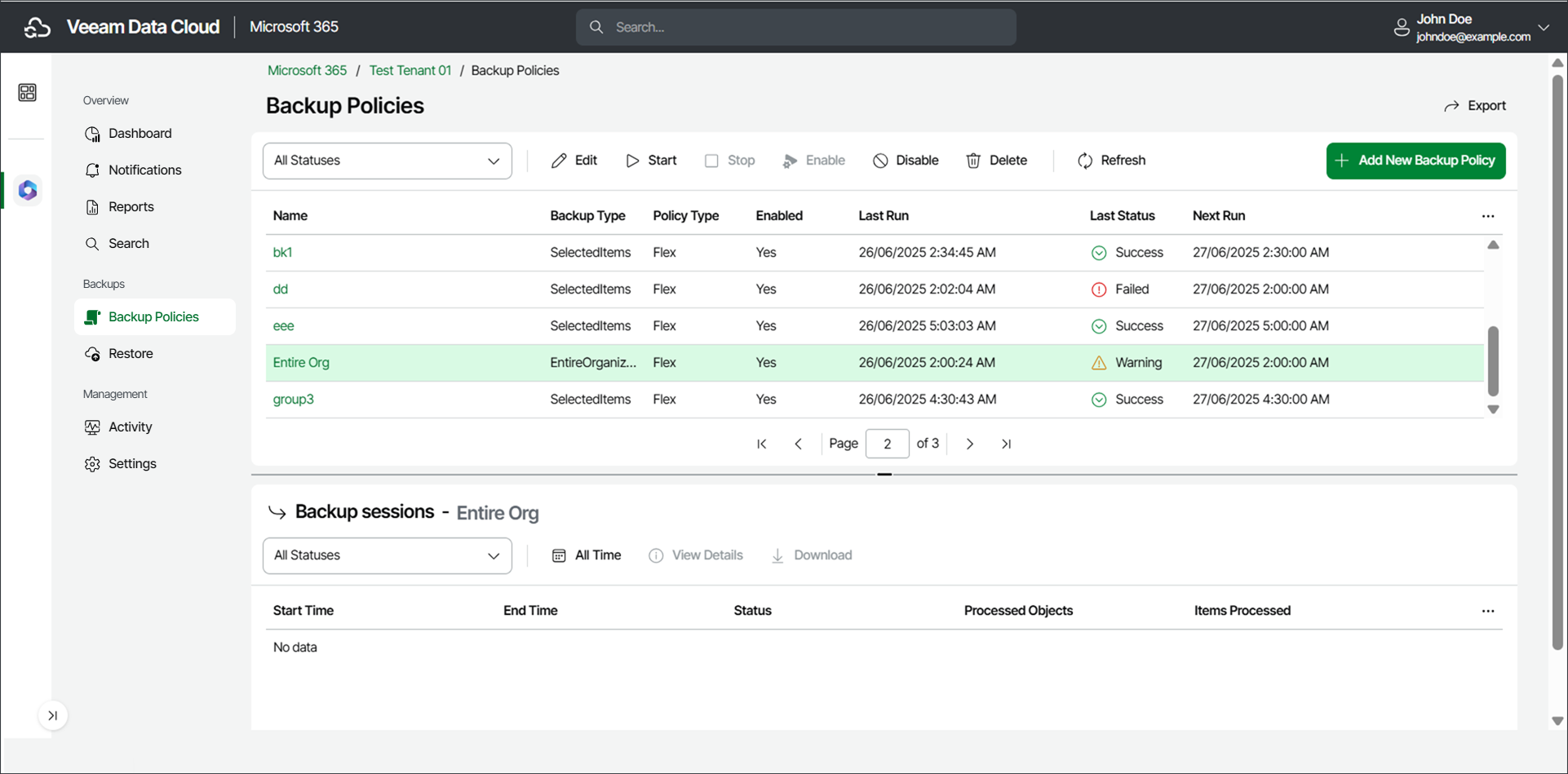The height and width of the screenshot is (774, 1568).
Task: Click the page scroll down arrow
Action: (1557, 721)
